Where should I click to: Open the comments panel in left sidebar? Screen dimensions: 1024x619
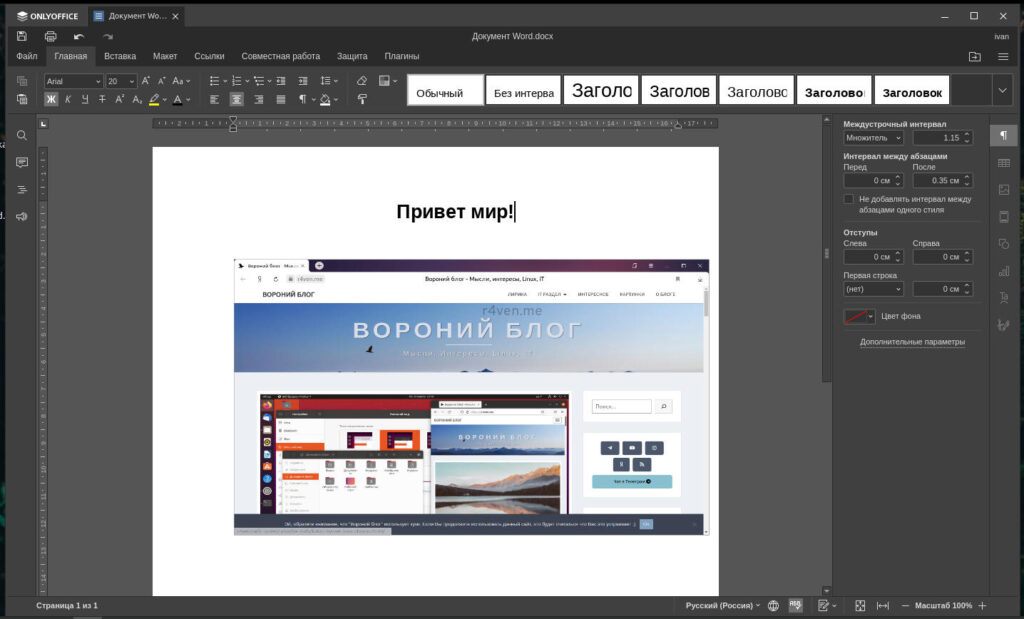pyautogui.click(x=22, y=162)
